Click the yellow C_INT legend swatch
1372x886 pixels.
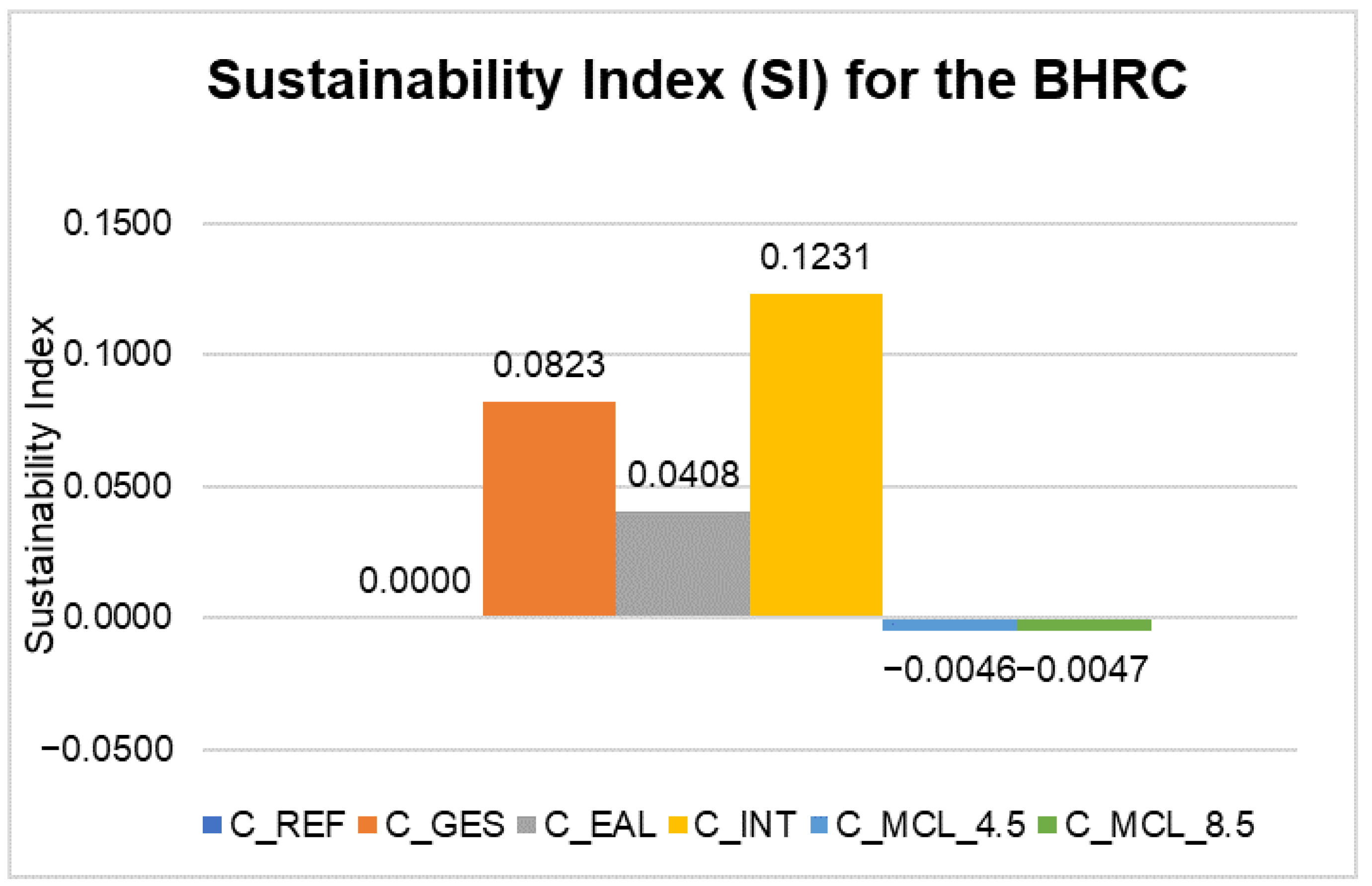(678, 825)
